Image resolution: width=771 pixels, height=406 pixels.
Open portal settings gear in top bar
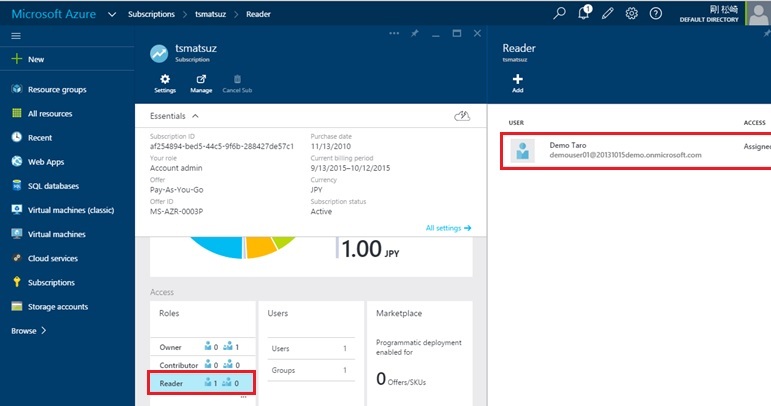coord(631,13)
